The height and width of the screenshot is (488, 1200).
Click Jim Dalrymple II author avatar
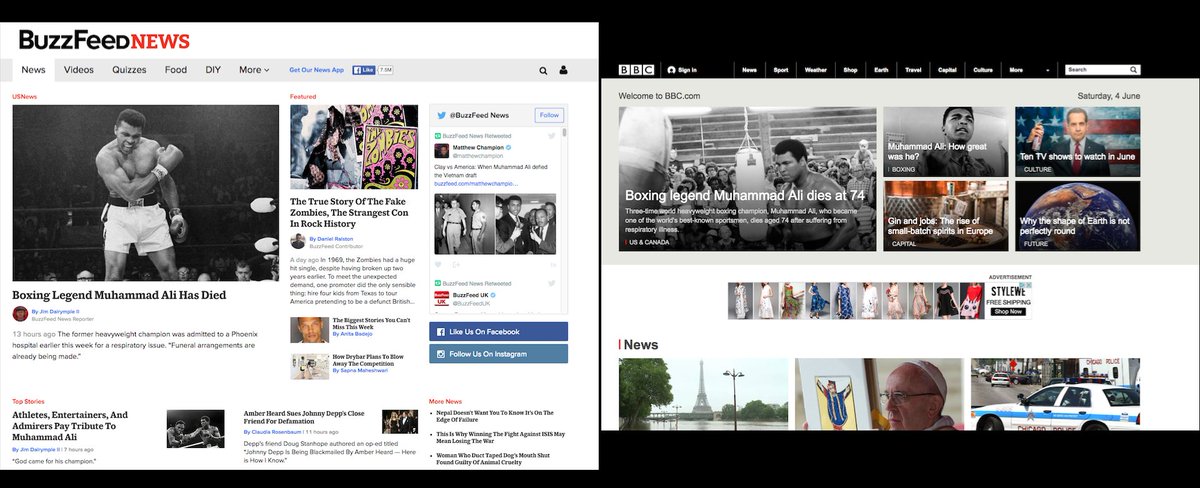pos(21,314)
